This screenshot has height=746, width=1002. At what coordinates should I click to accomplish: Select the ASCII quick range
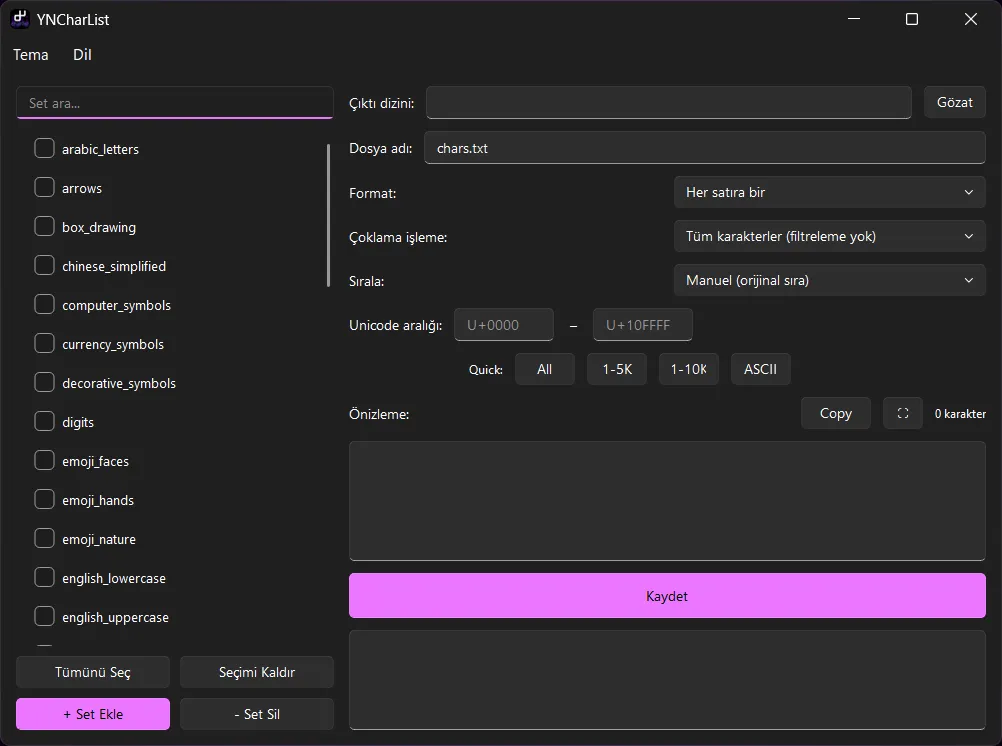coord(760,369)
